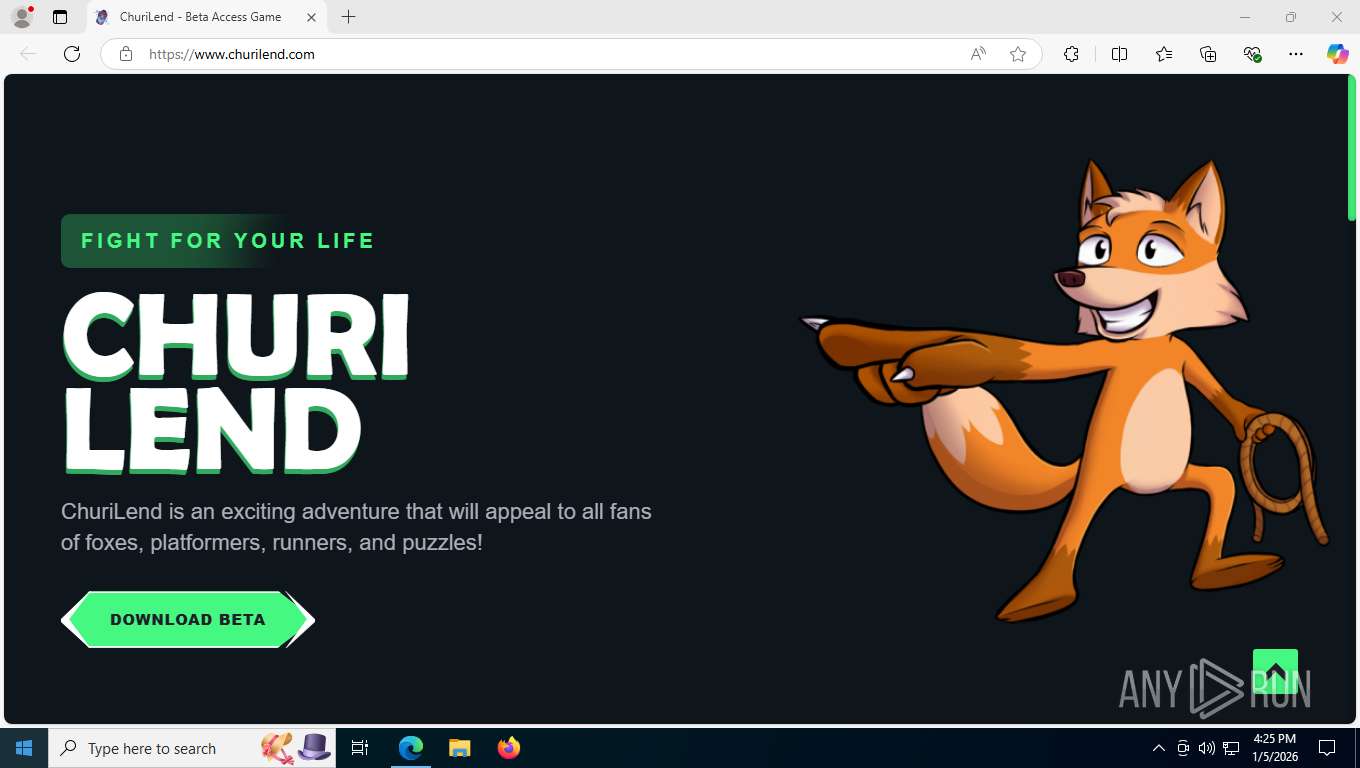Image resolution: width=1360 pixels, height=768 pixels.
Task: Click the CHURI LEND headline text
Action: pos(236,383)
